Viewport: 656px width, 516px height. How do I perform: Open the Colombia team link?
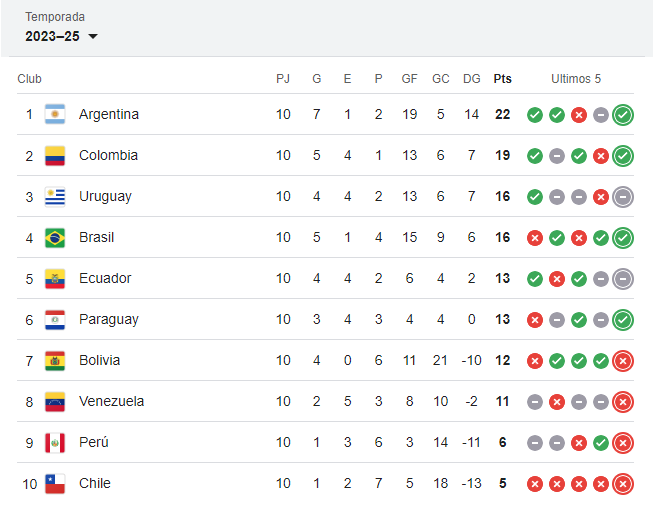coord(108,155)
